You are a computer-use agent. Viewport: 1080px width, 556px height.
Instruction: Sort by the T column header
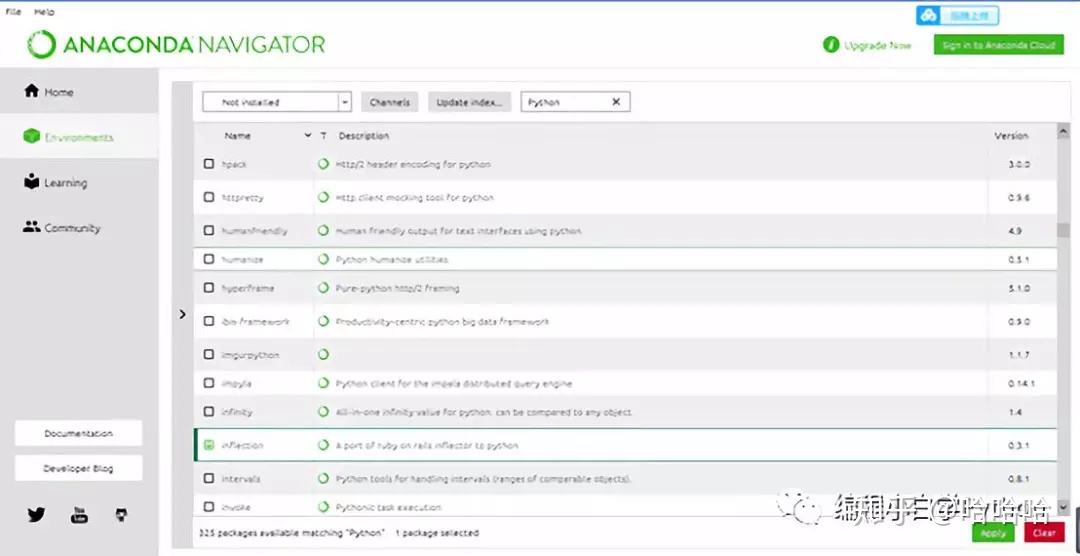tap(323, 136)
